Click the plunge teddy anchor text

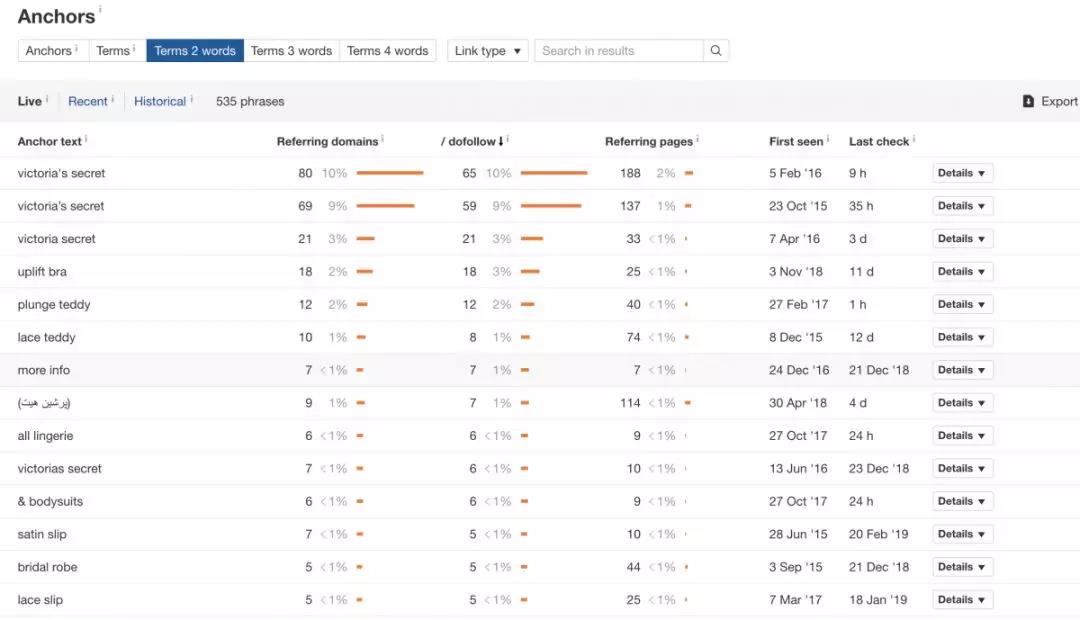pyautogui.click(x=54, y=305)
